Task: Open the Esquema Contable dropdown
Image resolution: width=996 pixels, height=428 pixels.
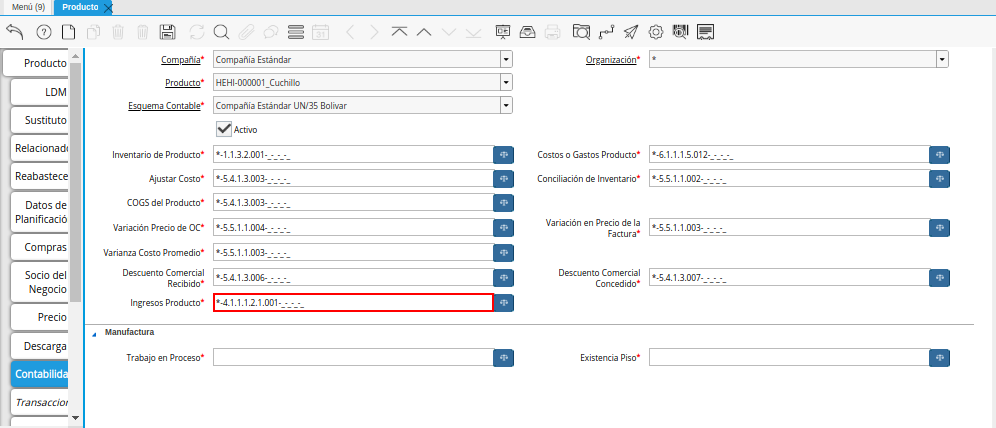Action: click(506, 105)
